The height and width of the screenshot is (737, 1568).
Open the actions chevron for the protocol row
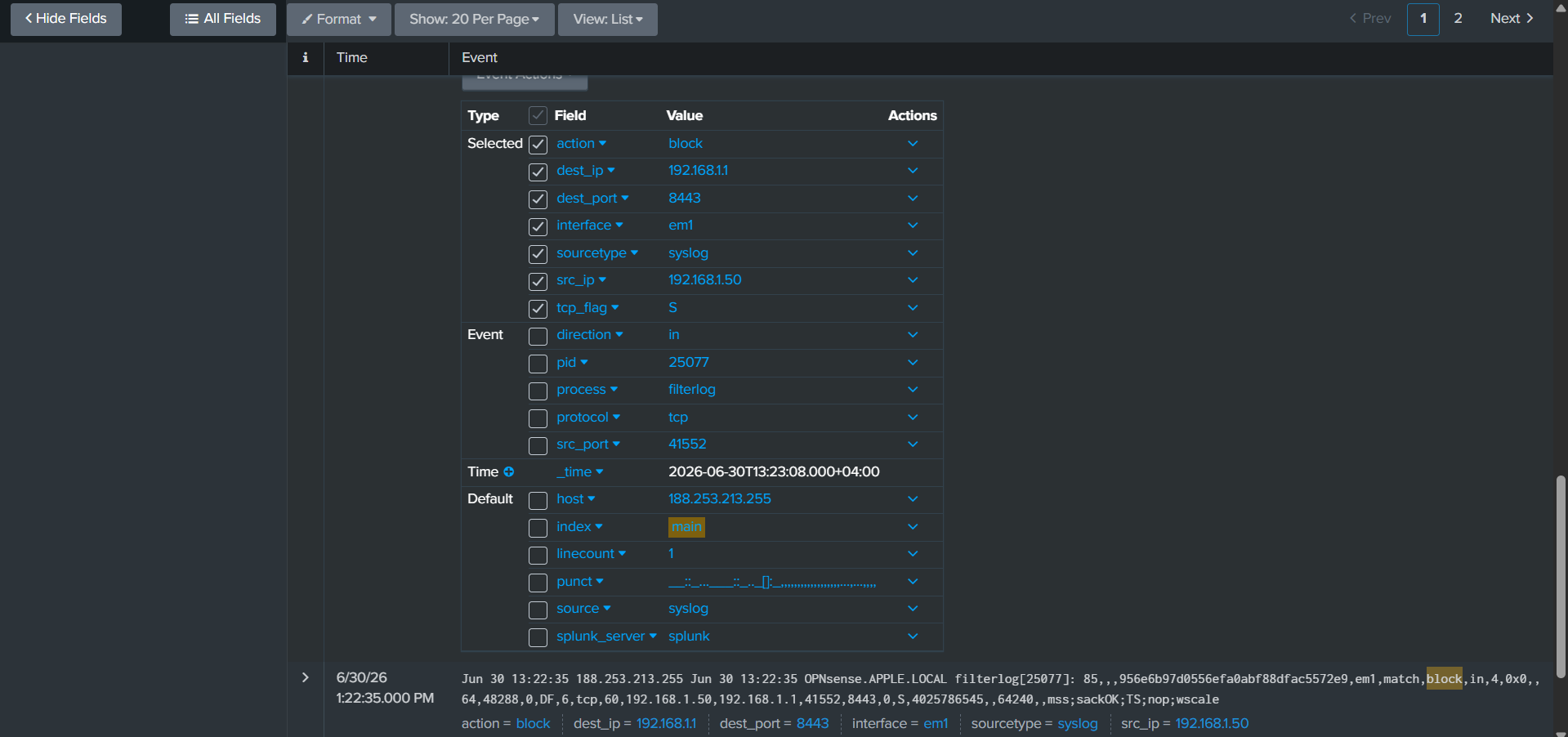913,418
